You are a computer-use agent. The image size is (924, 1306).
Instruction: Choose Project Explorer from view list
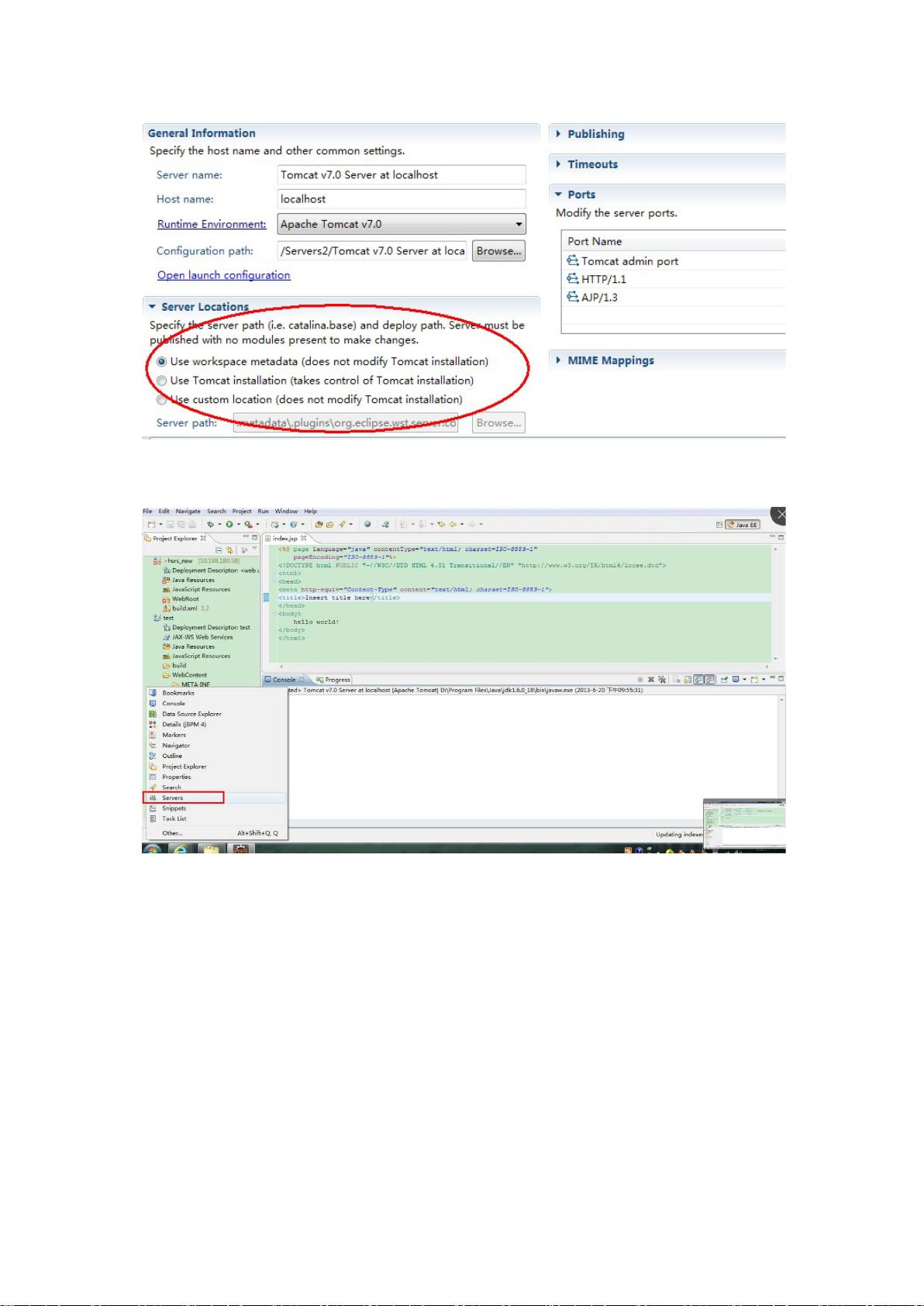point(217,767)
